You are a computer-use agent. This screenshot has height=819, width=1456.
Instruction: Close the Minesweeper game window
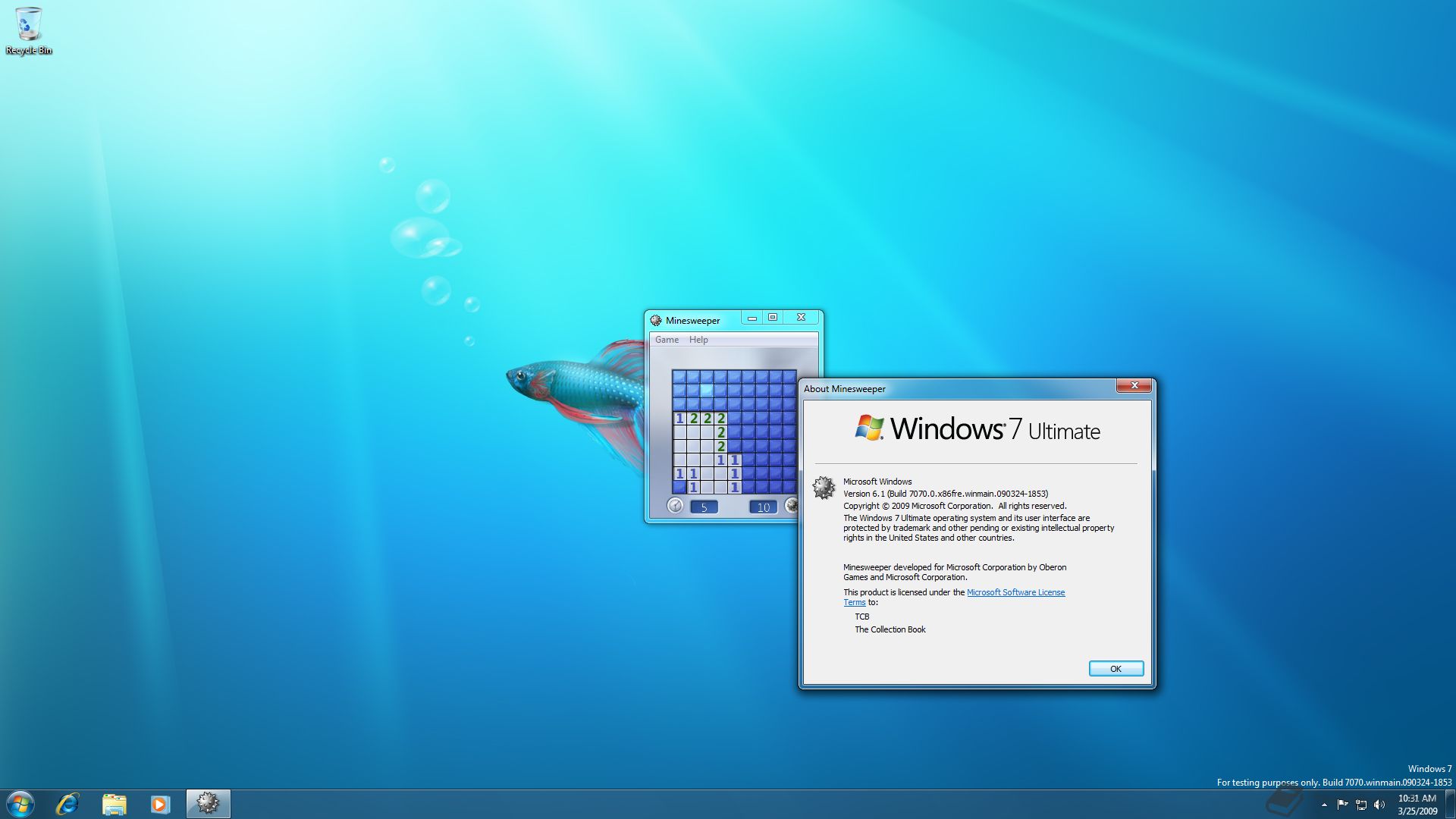801,318
